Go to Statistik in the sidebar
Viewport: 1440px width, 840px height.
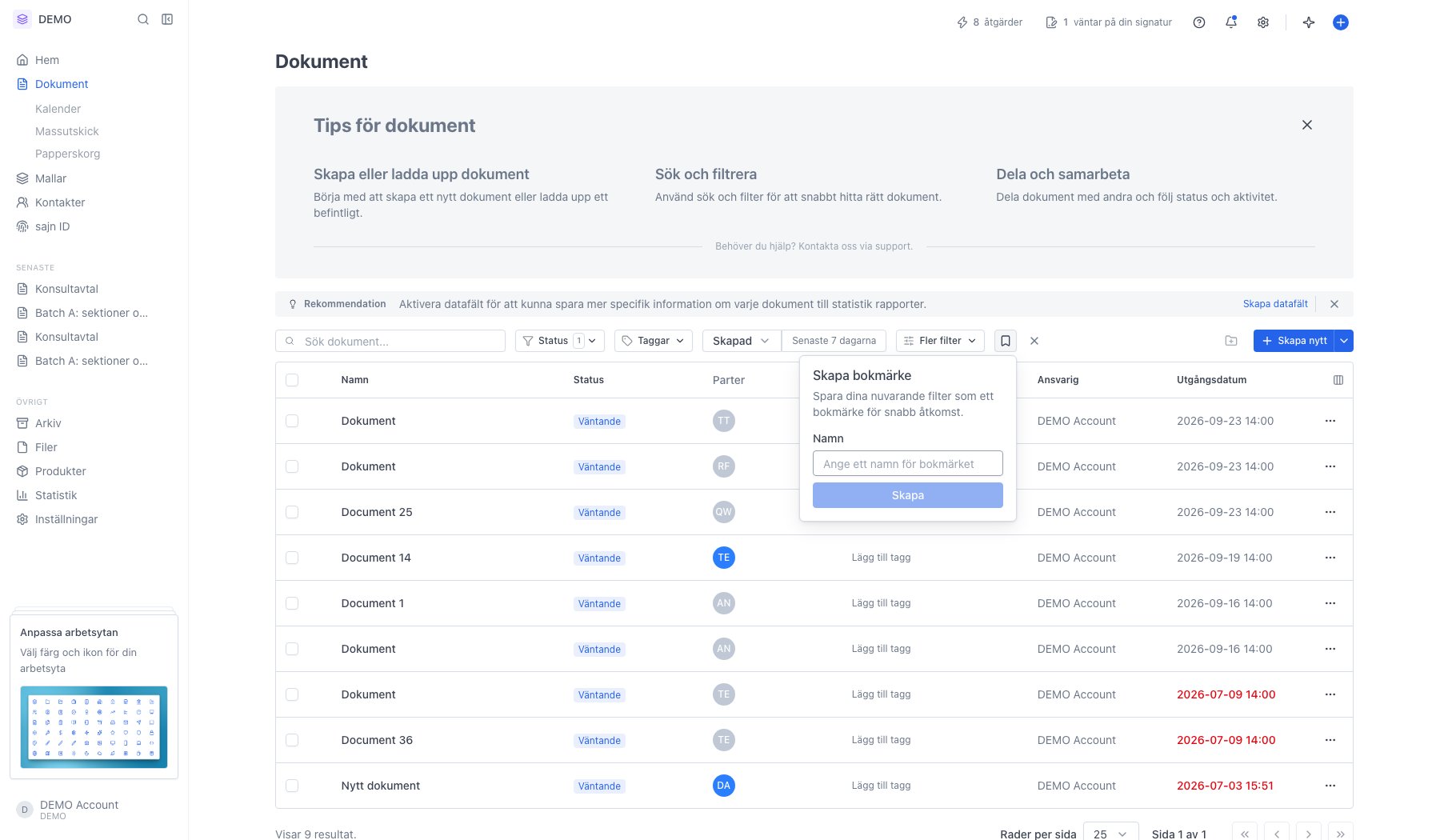(x=56, y=495)
